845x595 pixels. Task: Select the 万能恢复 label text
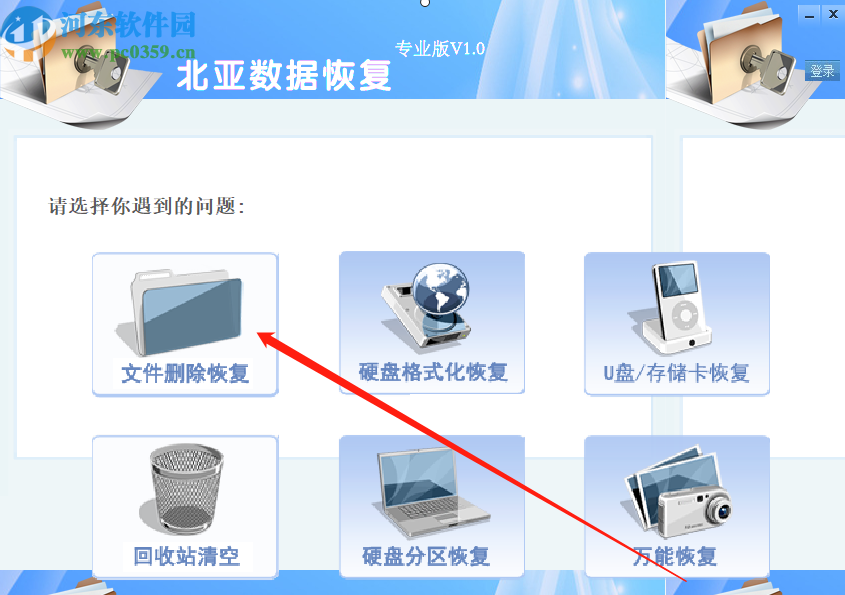click(x=675, y=556)
